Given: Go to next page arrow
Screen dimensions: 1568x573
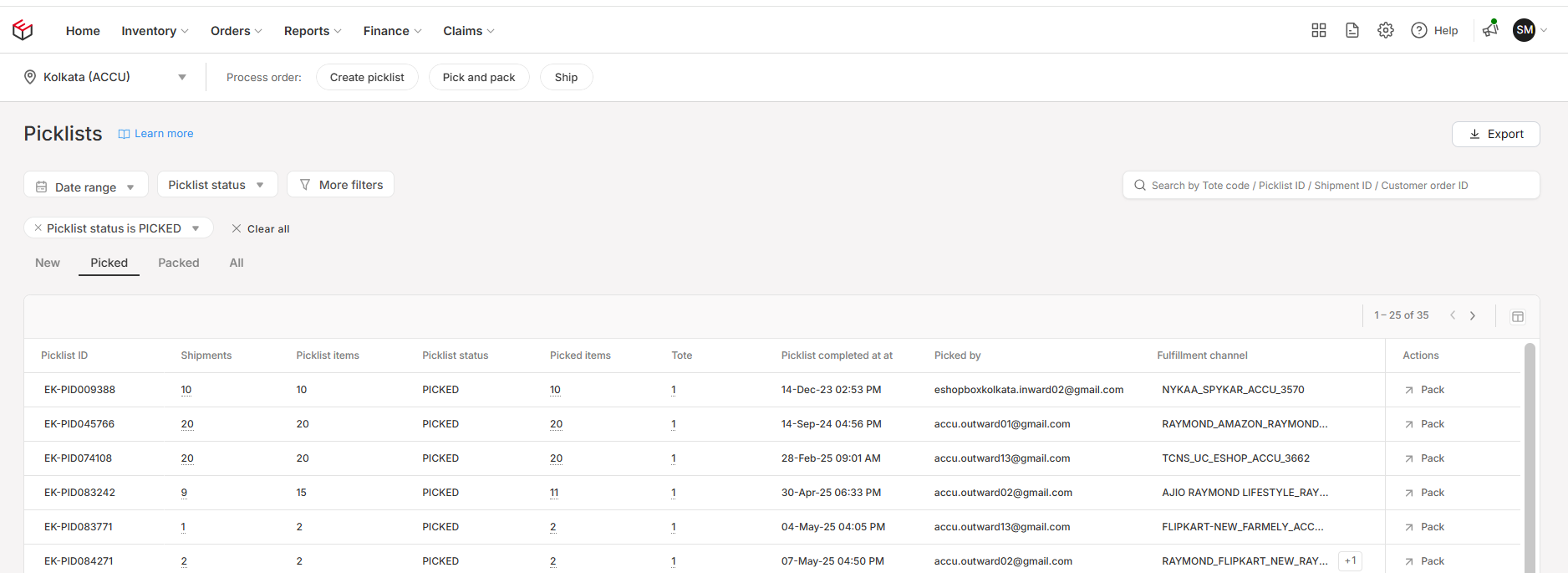Looking at the screenshot, I should [1473, 315].
